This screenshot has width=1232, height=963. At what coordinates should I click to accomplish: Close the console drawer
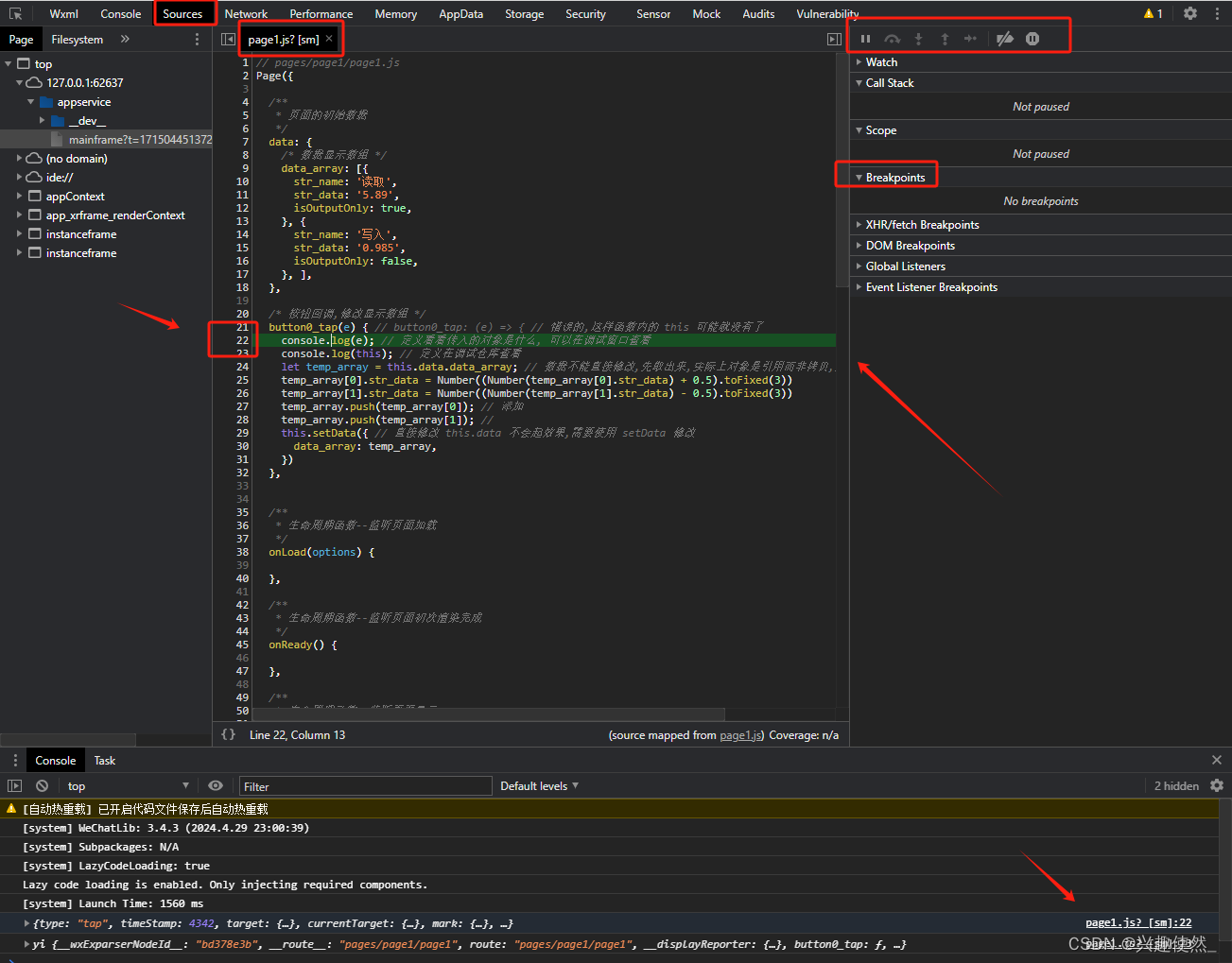click(1217, 760)
